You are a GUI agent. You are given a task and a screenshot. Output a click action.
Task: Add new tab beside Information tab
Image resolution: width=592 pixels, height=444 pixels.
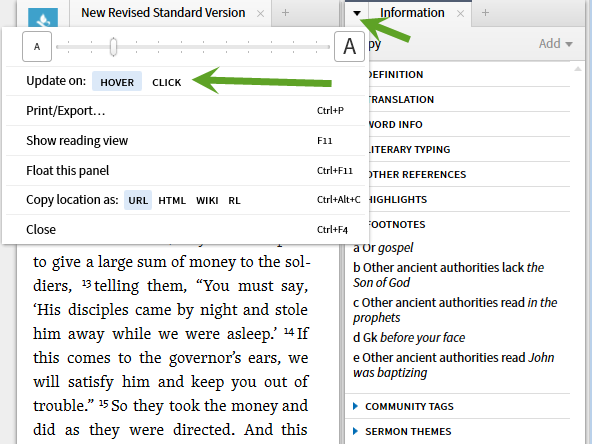486,13
